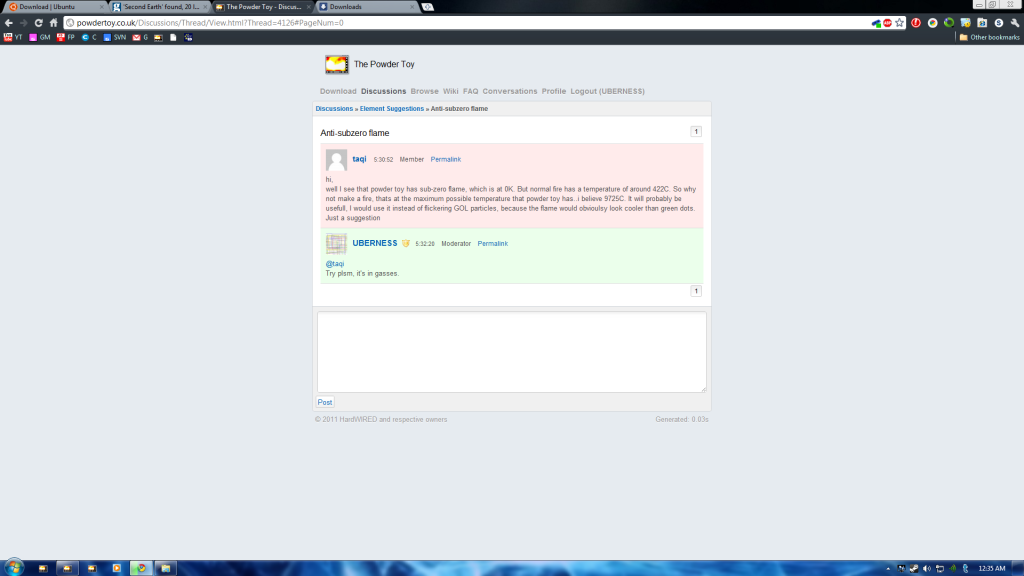Click the red exclamation extension icon

pyautogui.click(x=916, y=23)
